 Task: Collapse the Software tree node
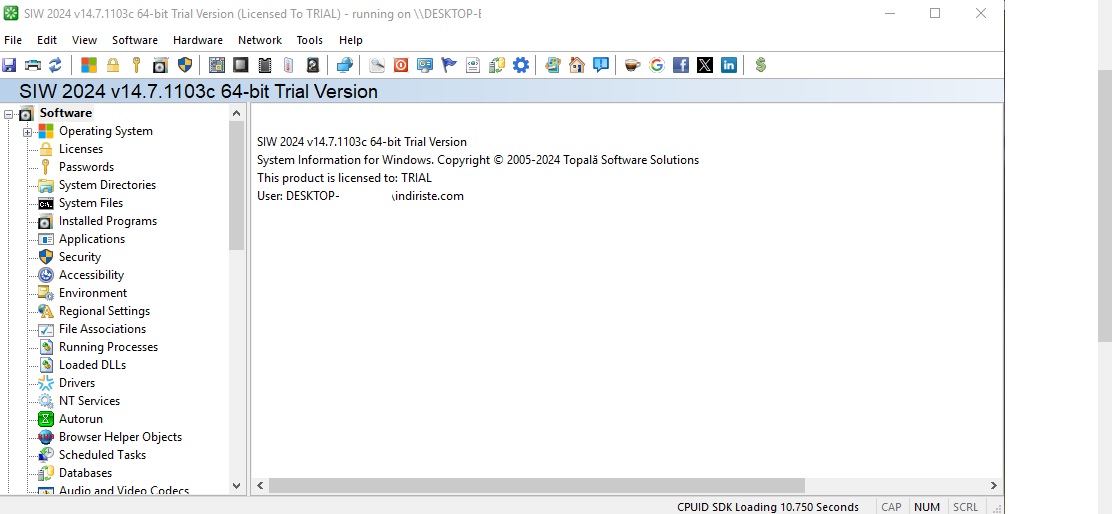(9, 113)
